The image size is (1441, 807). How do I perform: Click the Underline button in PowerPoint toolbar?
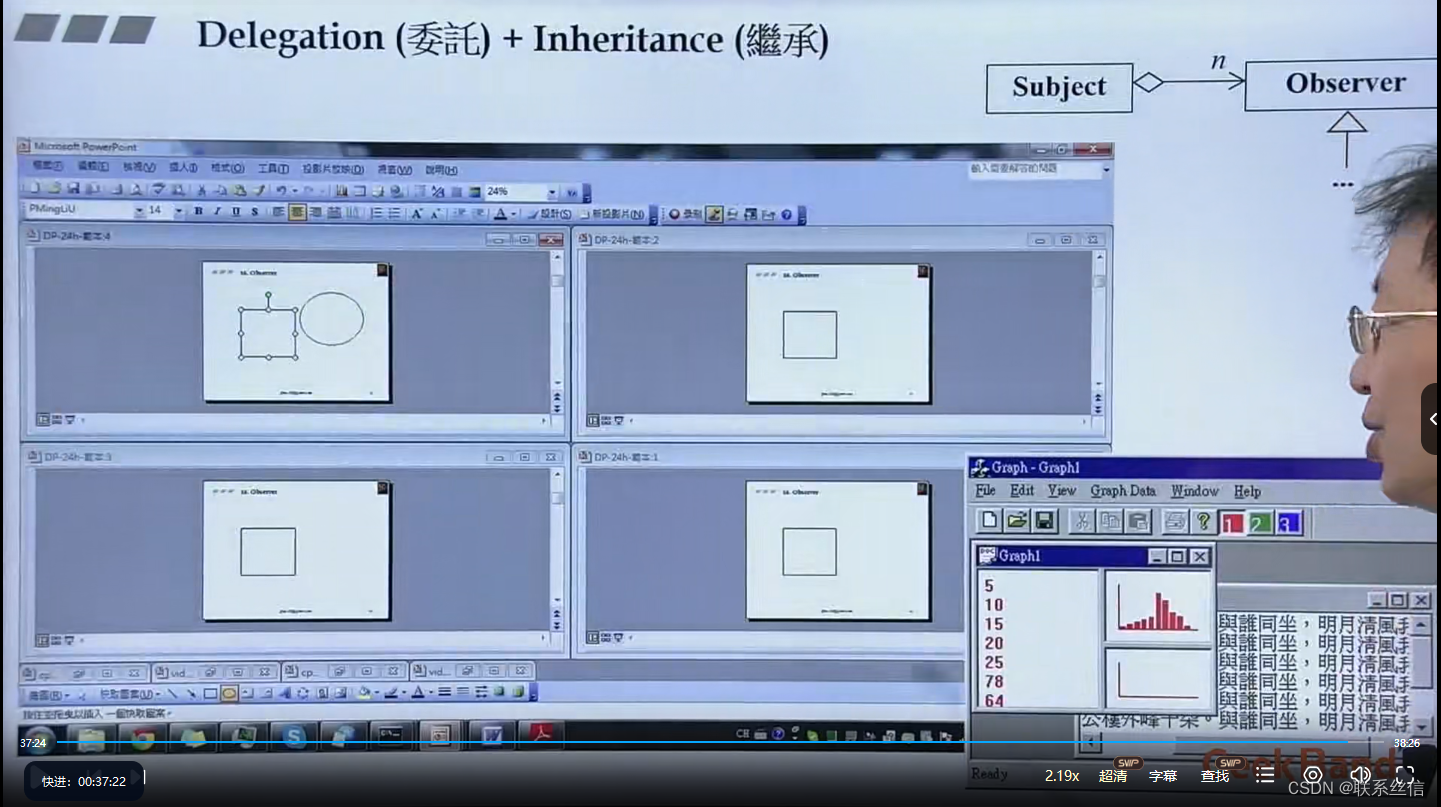236,212
